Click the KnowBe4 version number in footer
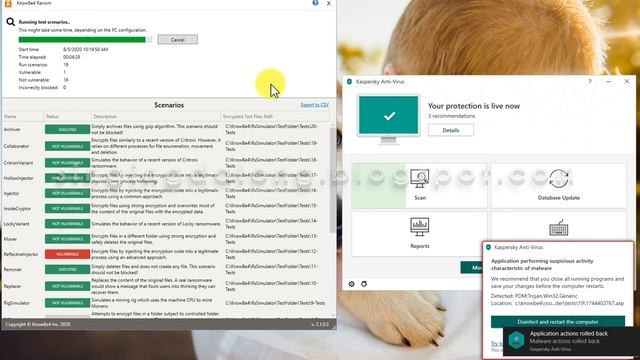 click(x=320, y=324)
